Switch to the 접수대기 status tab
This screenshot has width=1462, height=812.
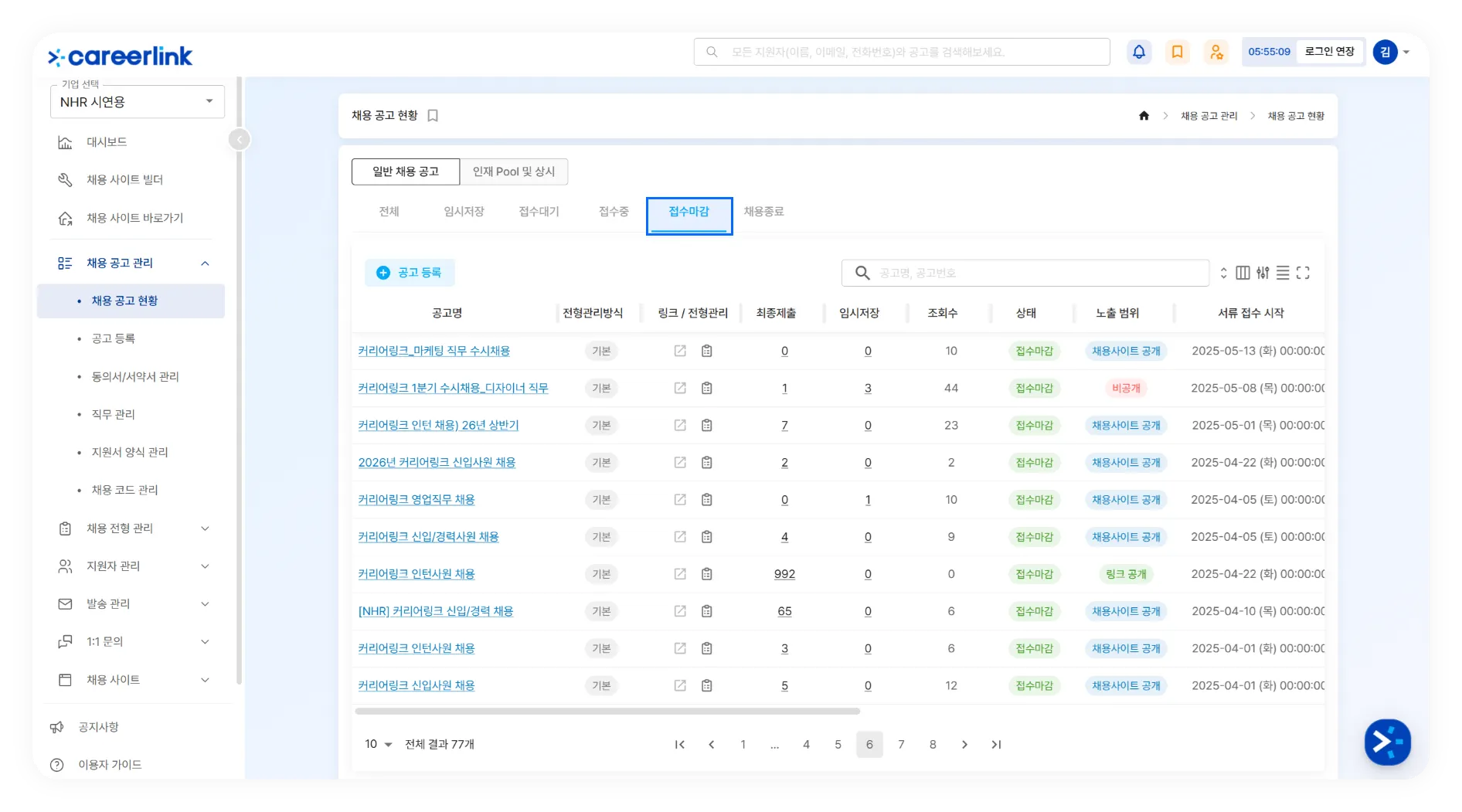pos(539,212)
